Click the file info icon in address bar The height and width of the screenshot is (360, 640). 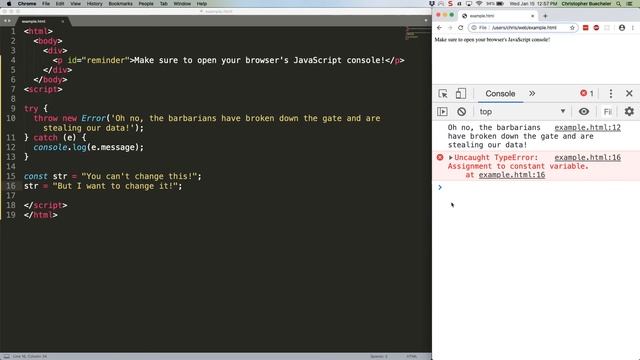click(x=474, y=28)
